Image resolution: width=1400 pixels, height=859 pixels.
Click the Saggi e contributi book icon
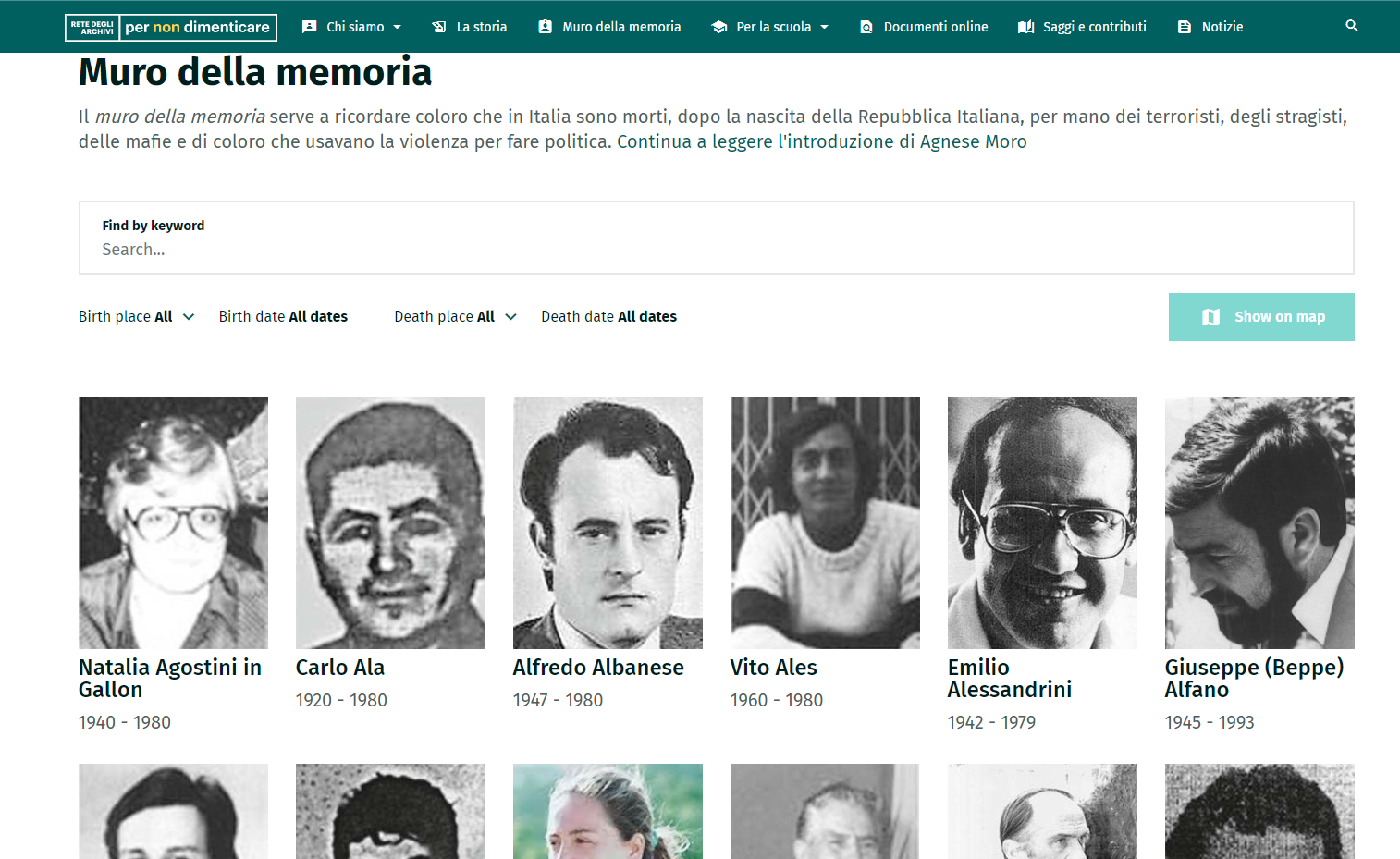[x=1025, y=27]
